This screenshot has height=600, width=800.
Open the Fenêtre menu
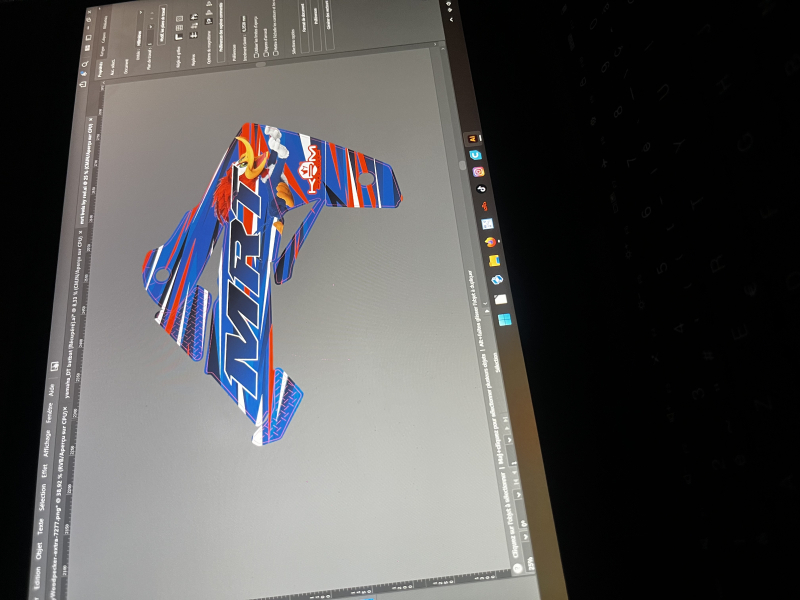[x=49, y=413]
